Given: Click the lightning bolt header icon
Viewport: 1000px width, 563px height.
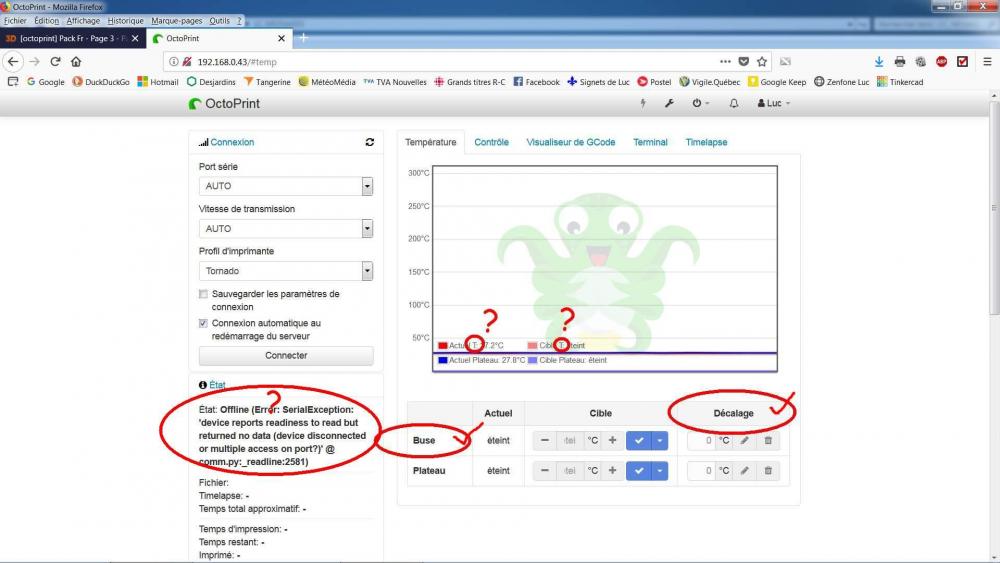Looking at the screenshot, I should [x=643, y=103].
